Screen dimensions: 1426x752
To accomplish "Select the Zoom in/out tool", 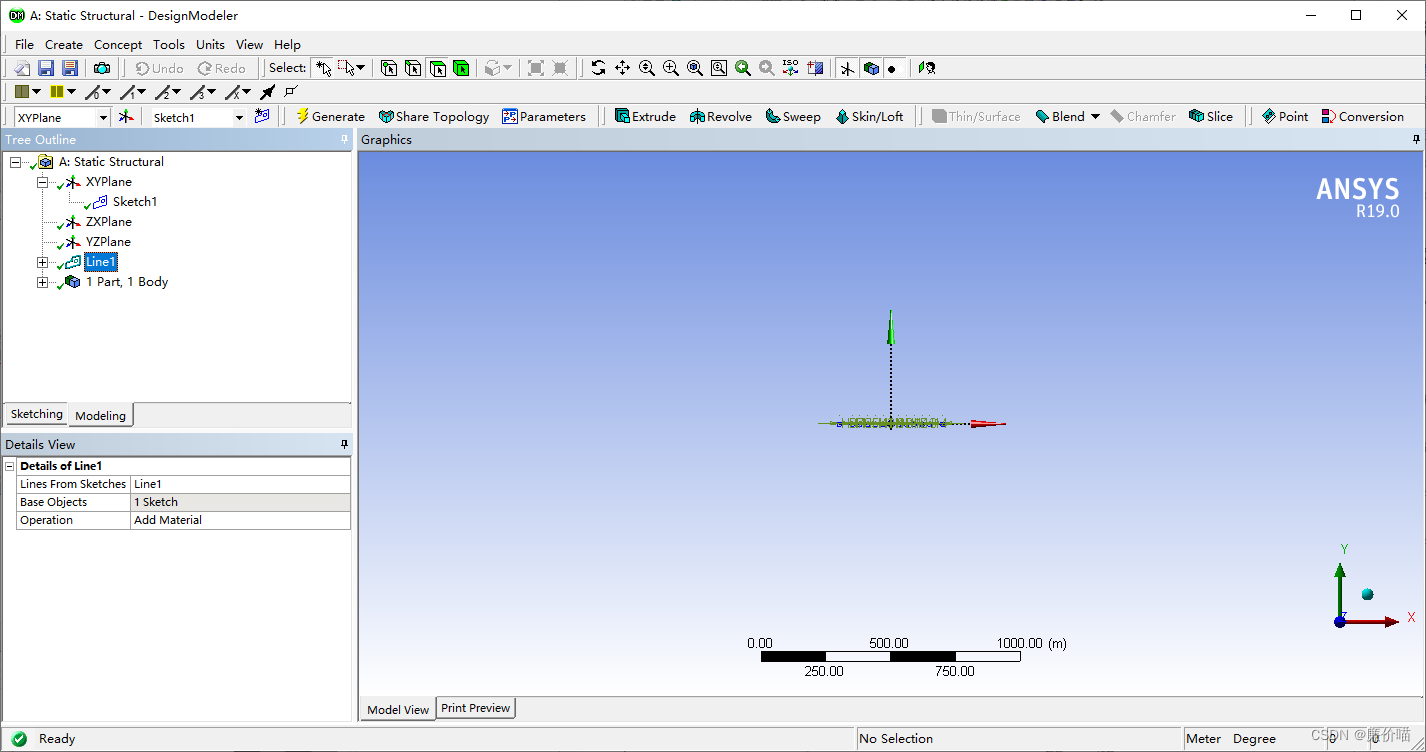I will pyautogui.click(x=647, y=68).
